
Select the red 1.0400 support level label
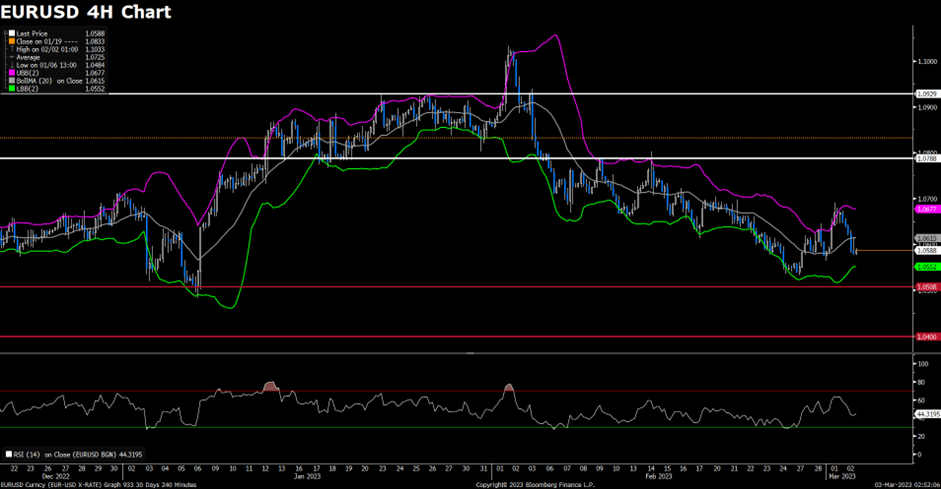coord(926,337)
